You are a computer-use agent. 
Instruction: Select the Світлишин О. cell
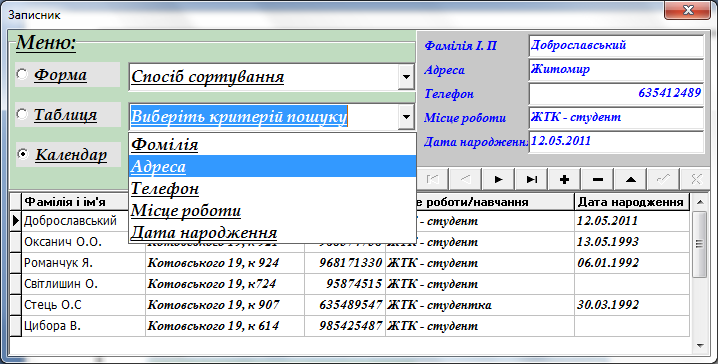click(83, 284)
